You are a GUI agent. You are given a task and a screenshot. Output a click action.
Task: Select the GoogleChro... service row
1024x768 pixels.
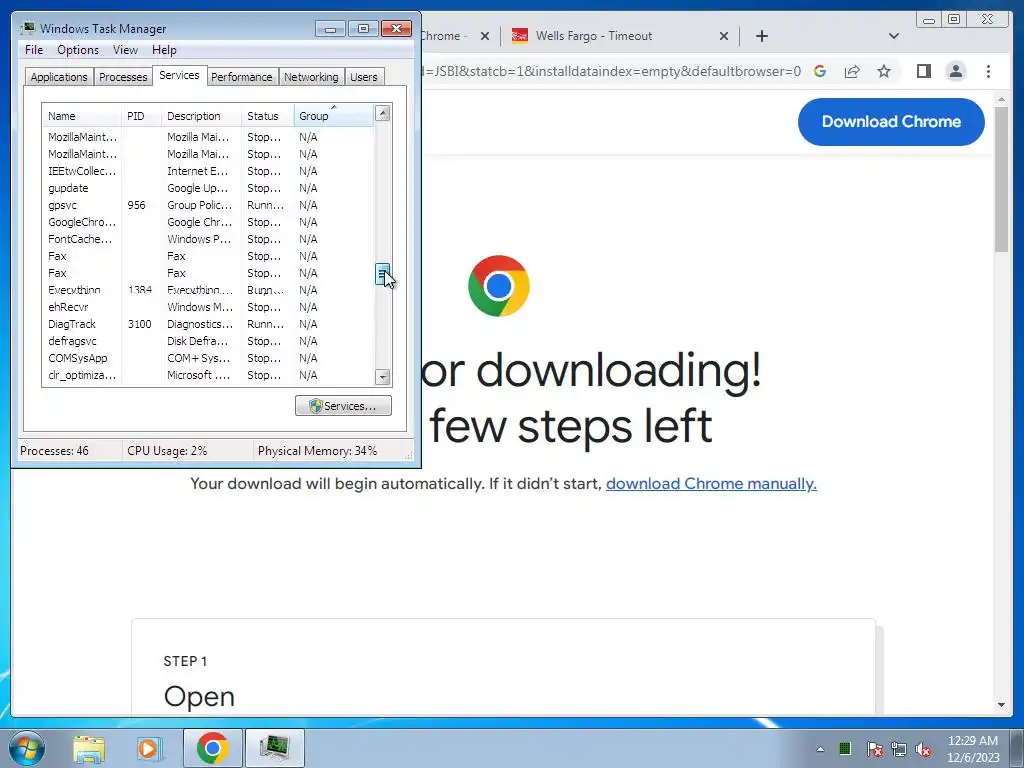click(208, 222)
